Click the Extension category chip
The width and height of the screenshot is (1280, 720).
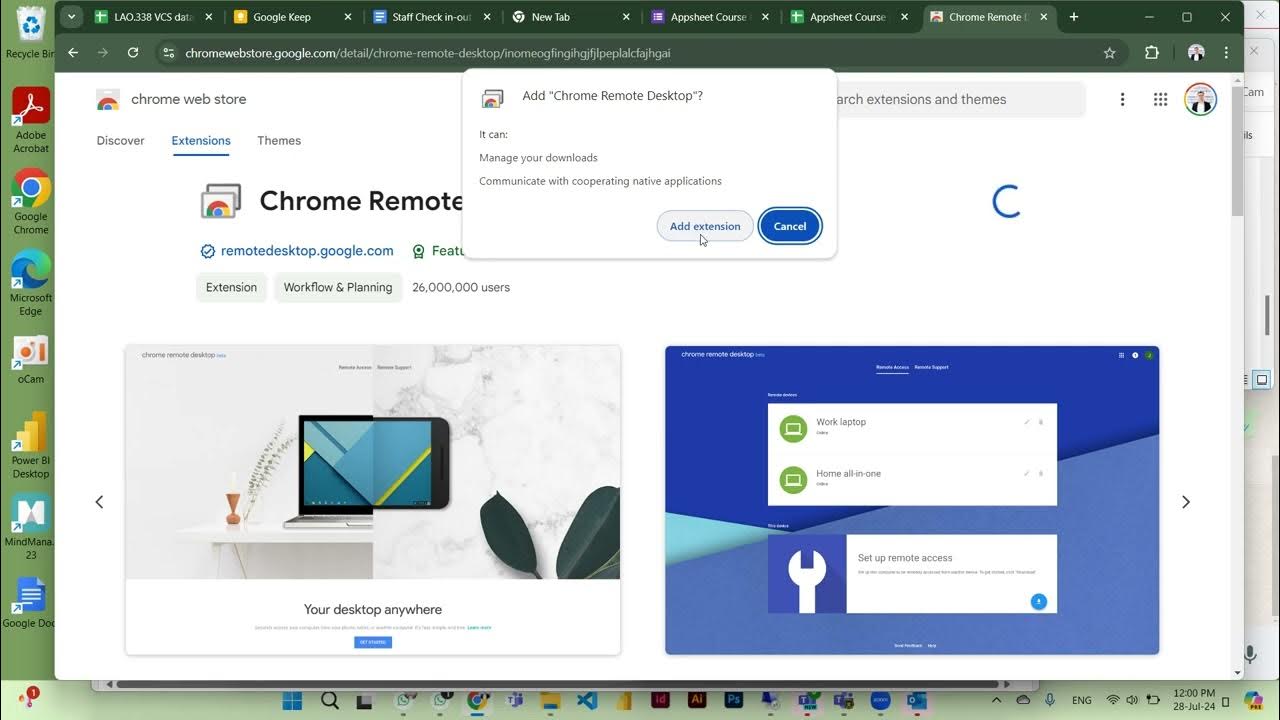(x=231, y=287)
